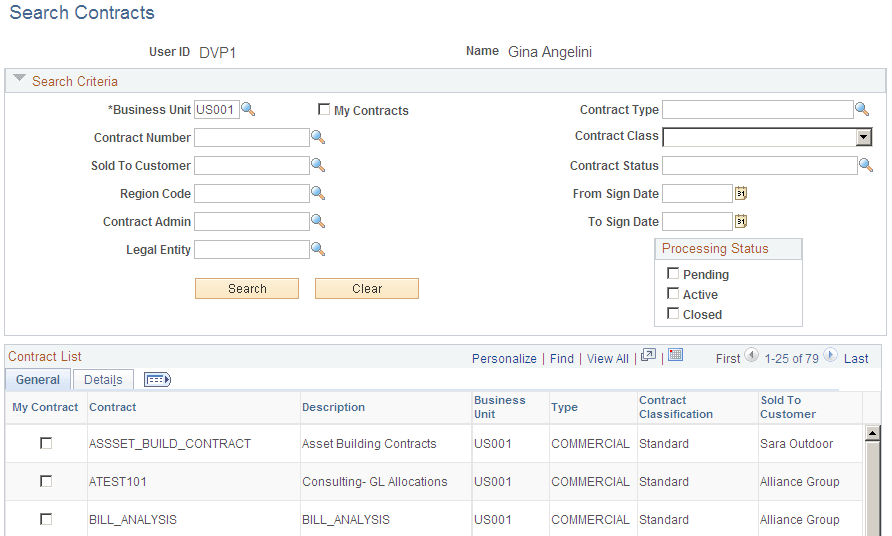Click the Contract Status input field

(x=760, y=166)
